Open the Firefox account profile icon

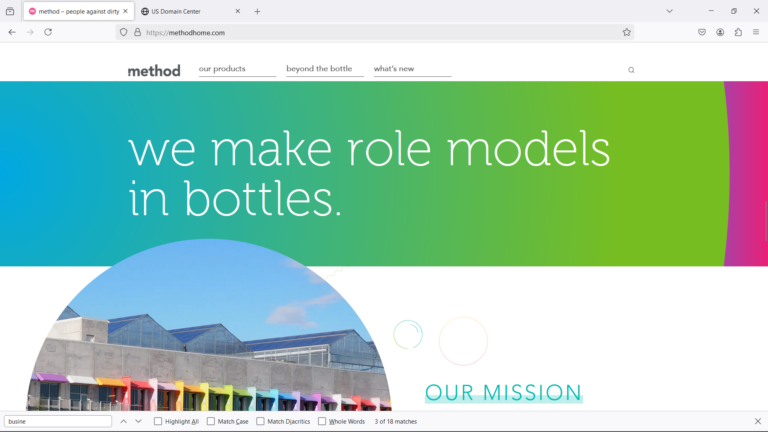coord(720,32)
